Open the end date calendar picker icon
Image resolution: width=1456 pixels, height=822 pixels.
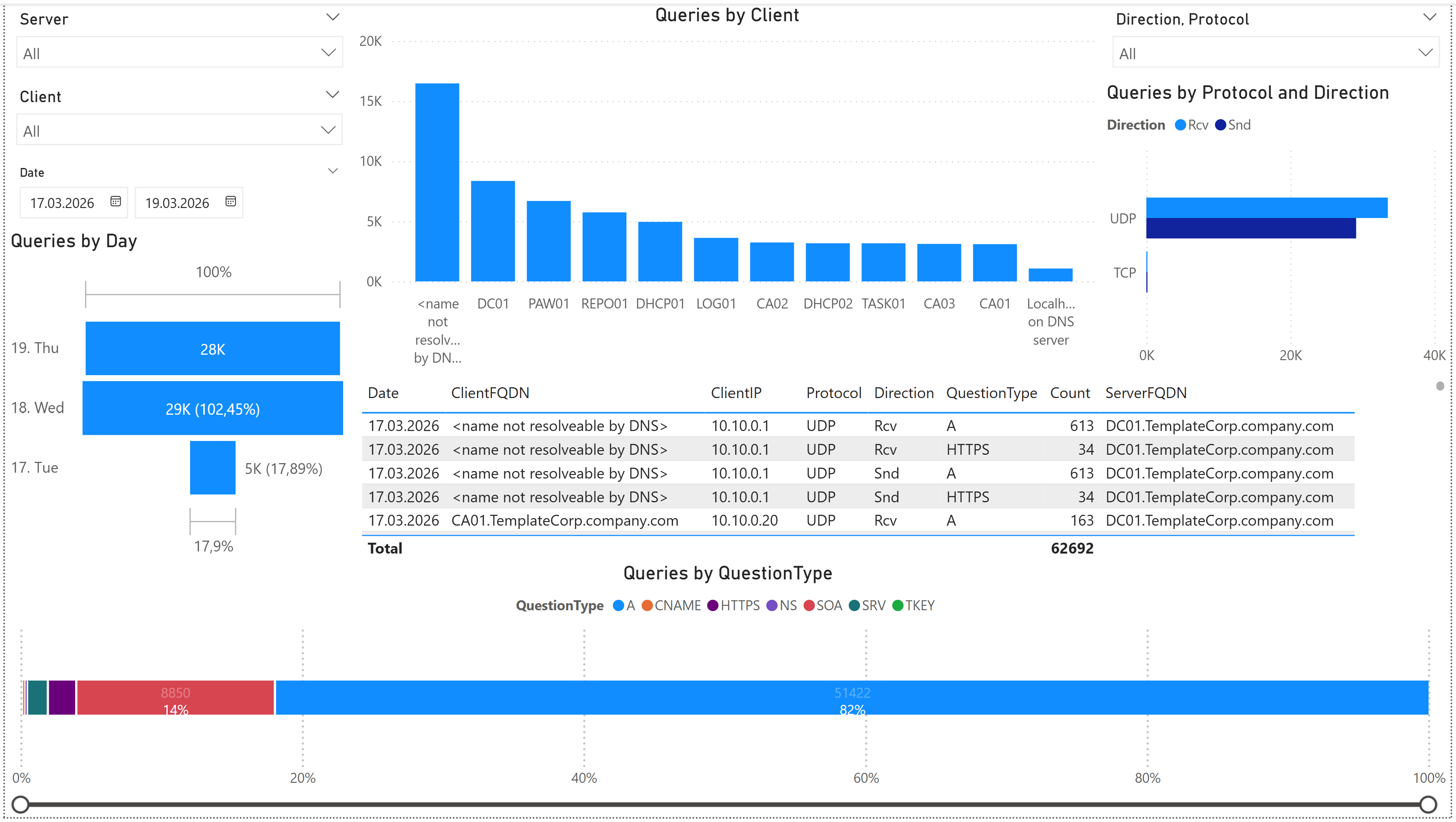coord(231,202)
